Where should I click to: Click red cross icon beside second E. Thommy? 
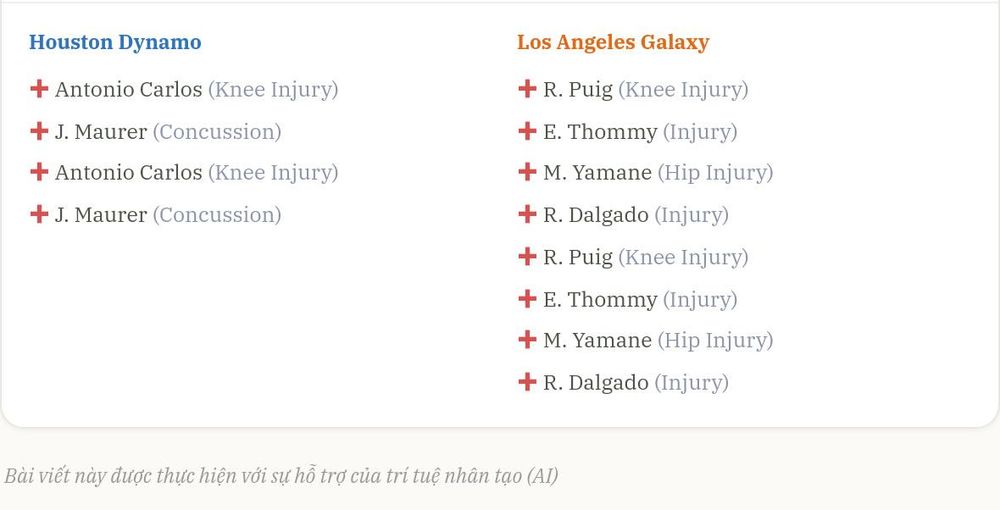click(527, 298)
